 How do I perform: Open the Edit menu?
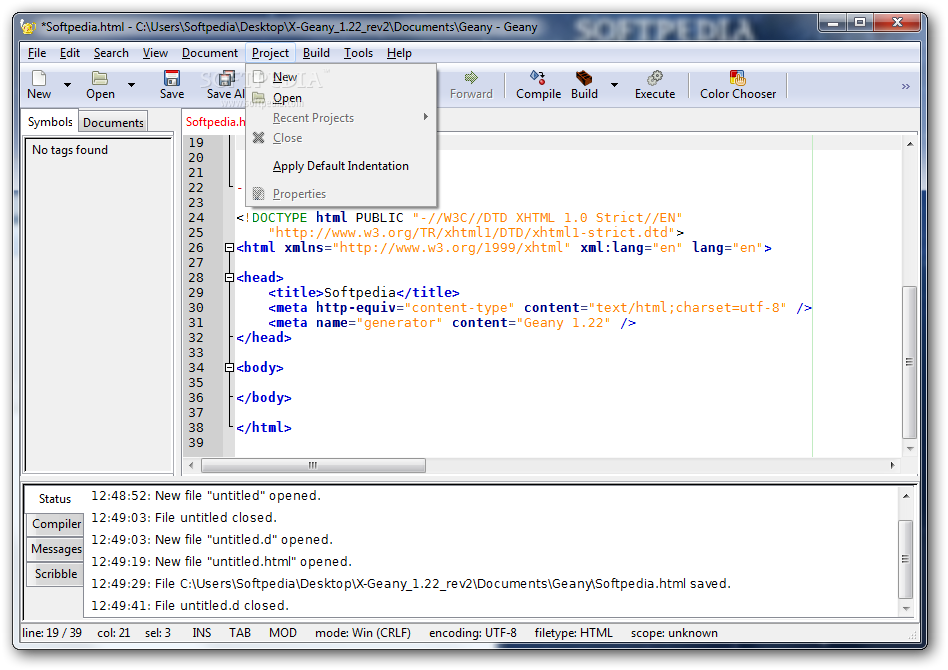tap(70, 53)
